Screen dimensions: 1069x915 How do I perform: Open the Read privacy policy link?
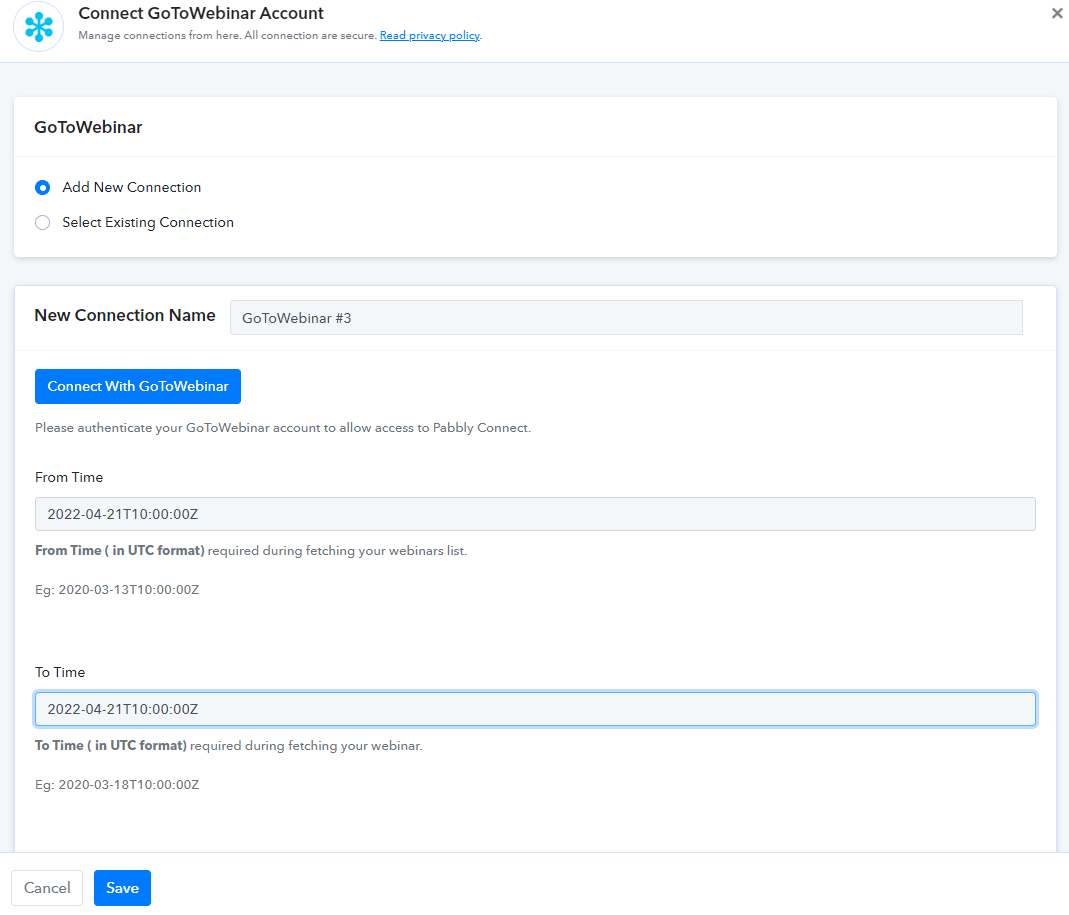(430, 35)
